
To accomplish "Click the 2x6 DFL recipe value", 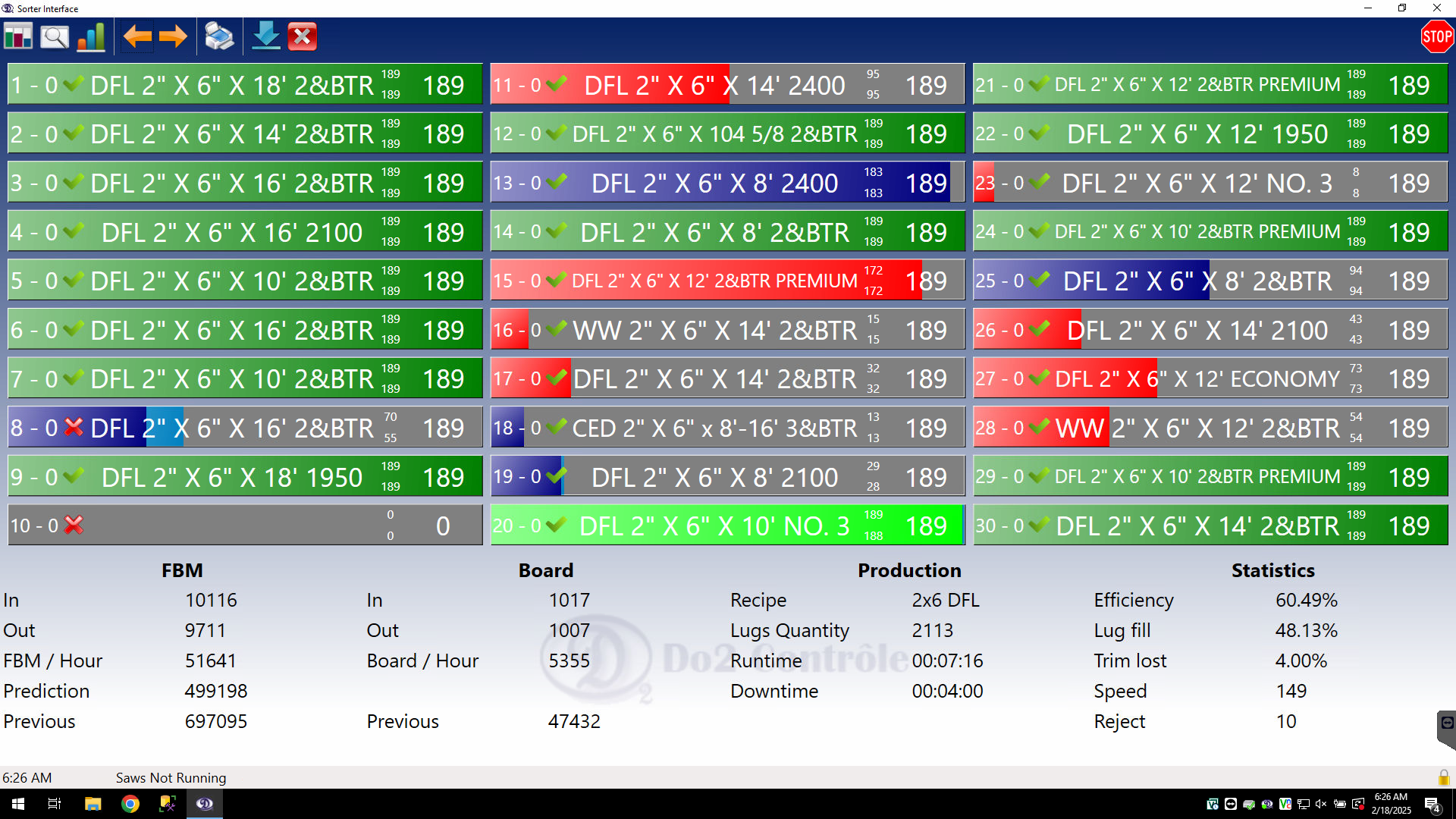I will click(x=946, y=600).
